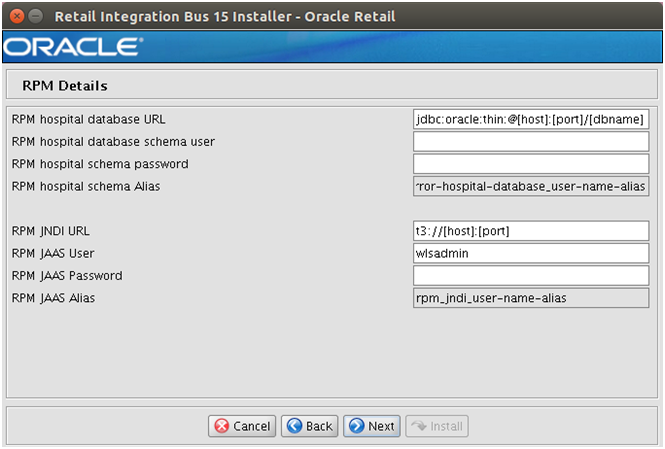
Task: Minimize the installer window
Action: (x=36, y=16)
